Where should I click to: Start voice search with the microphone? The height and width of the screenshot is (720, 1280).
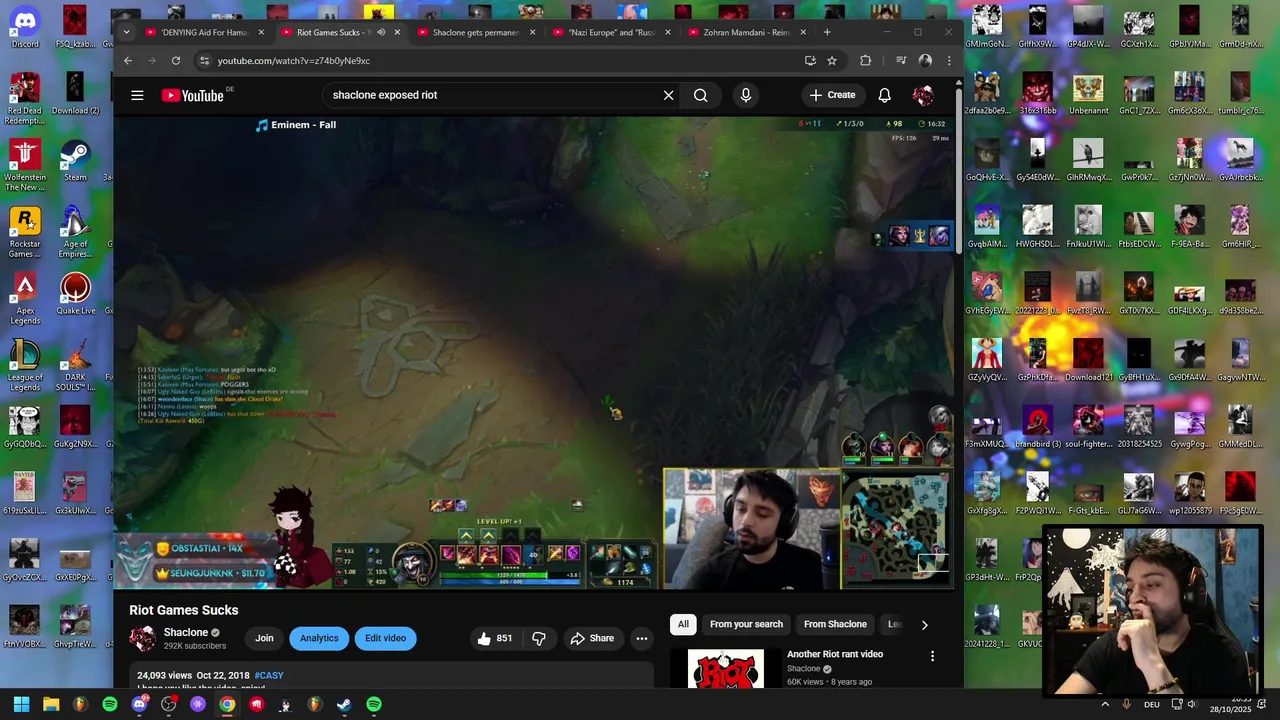click(745, 95)
